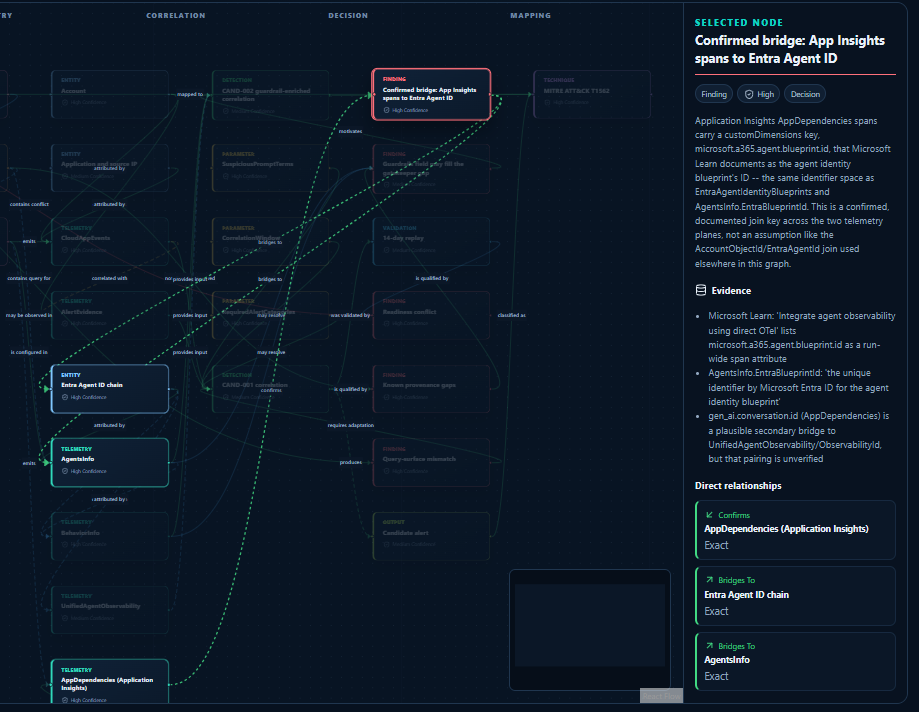Open the Query-surface mismatch finding node
The height and width of the screenshot is (712, 919).
pyautogui.click(x=431, y=463)
